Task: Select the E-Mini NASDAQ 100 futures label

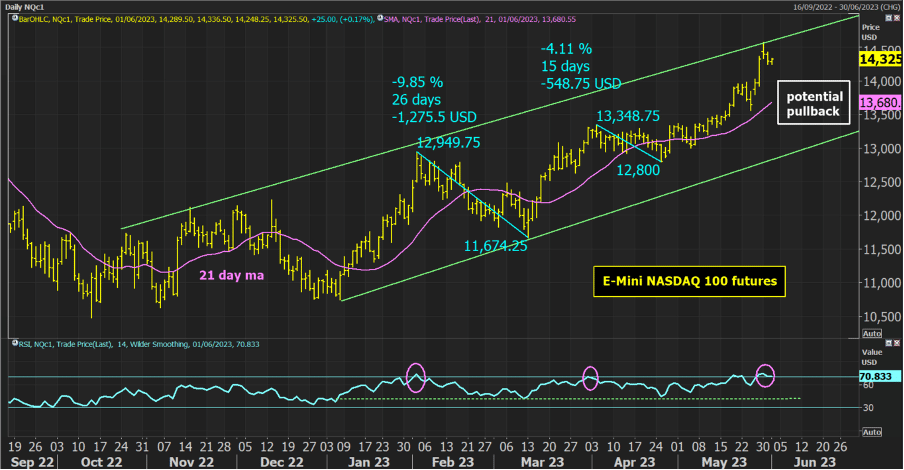Action: 690,281
